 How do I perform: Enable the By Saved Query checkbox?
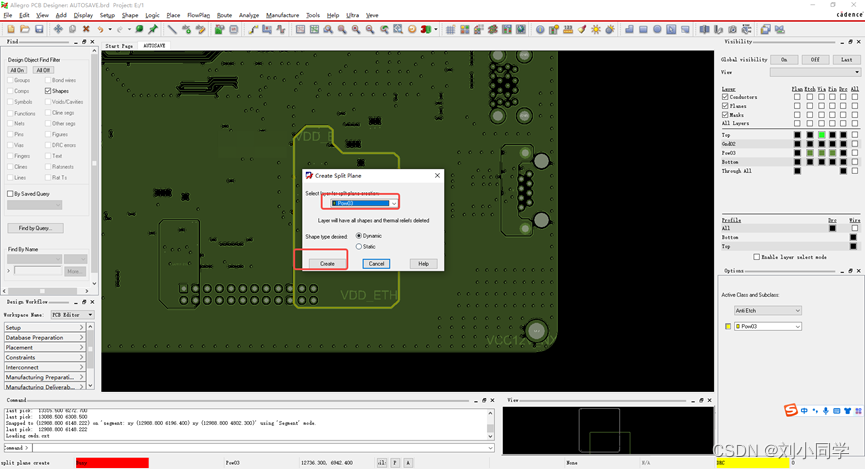pyautogui.click(x=10, y=194)
